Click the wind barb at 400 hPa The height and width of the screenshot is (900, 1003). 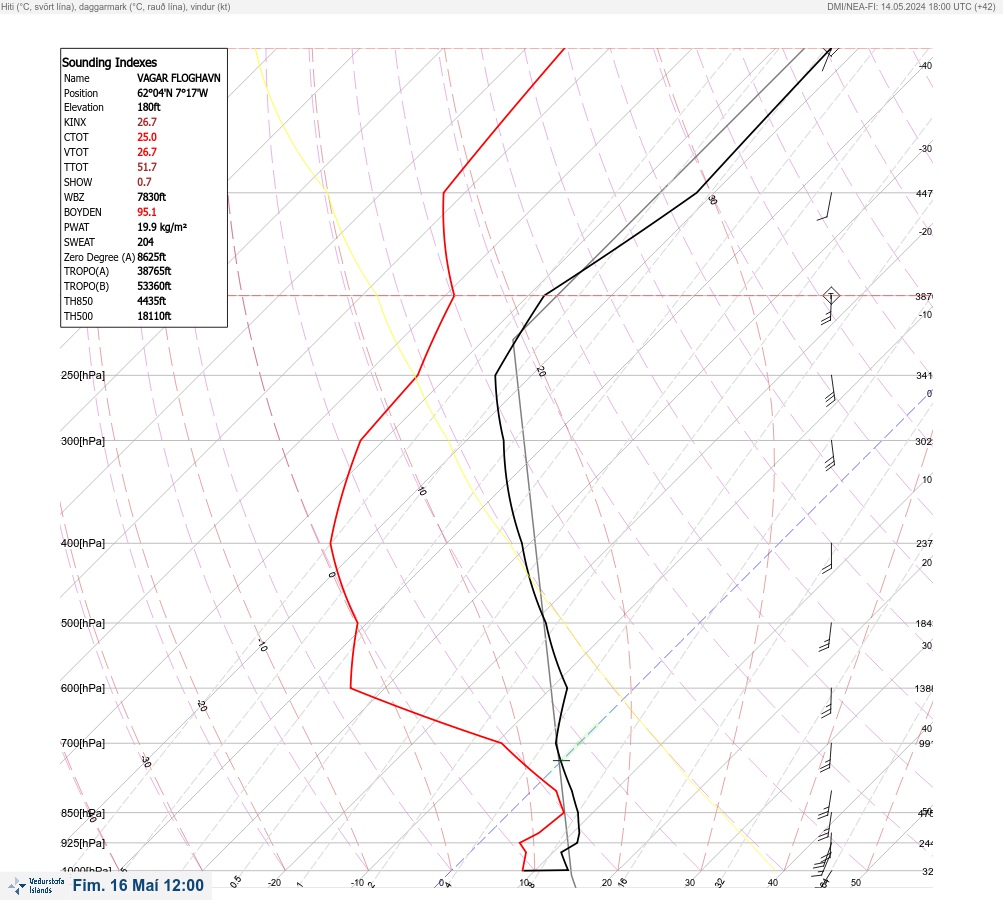pyautogui.click(x=830, y=558)
